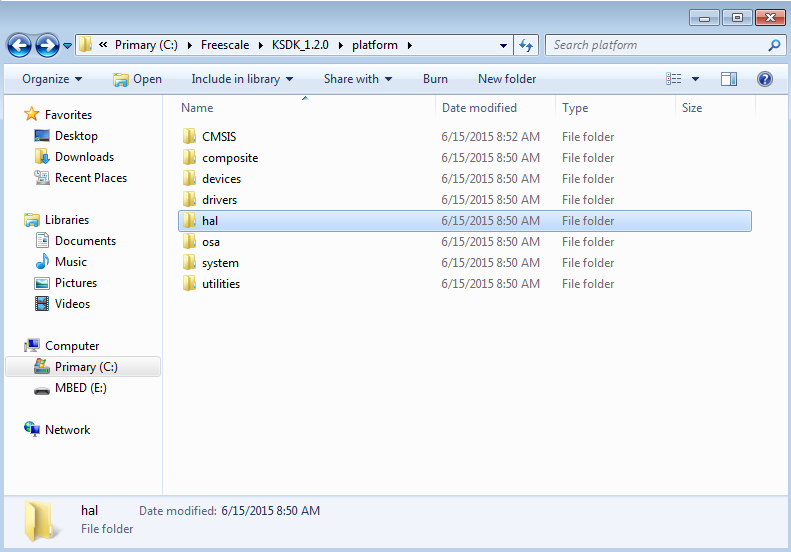
Task: Click the refresh button beside address bar
Action: click(527, 45)
